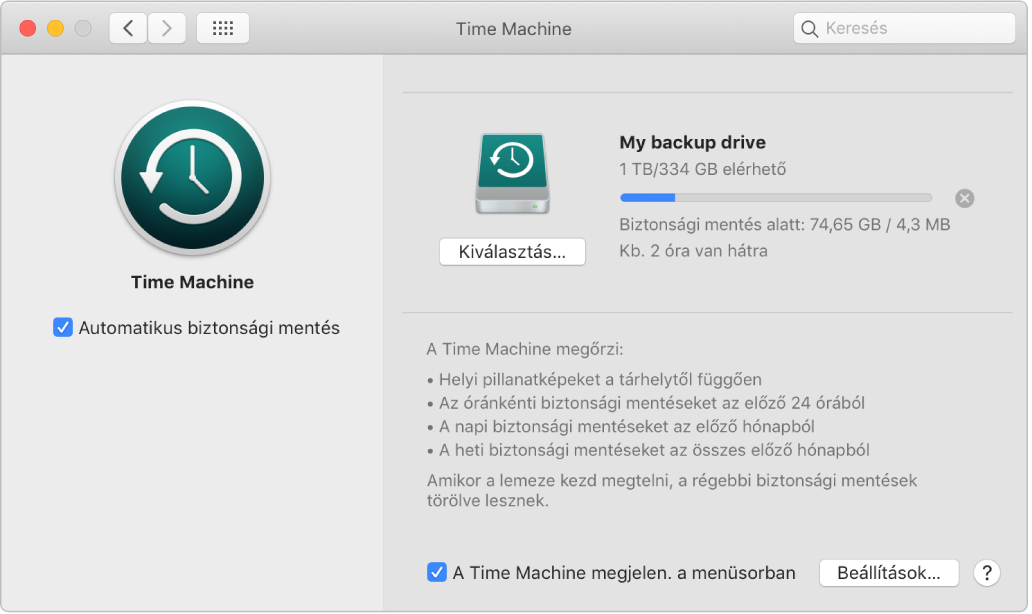
Task: Click the 1 TB/334 GB available text
Action: tap(702, 168)
